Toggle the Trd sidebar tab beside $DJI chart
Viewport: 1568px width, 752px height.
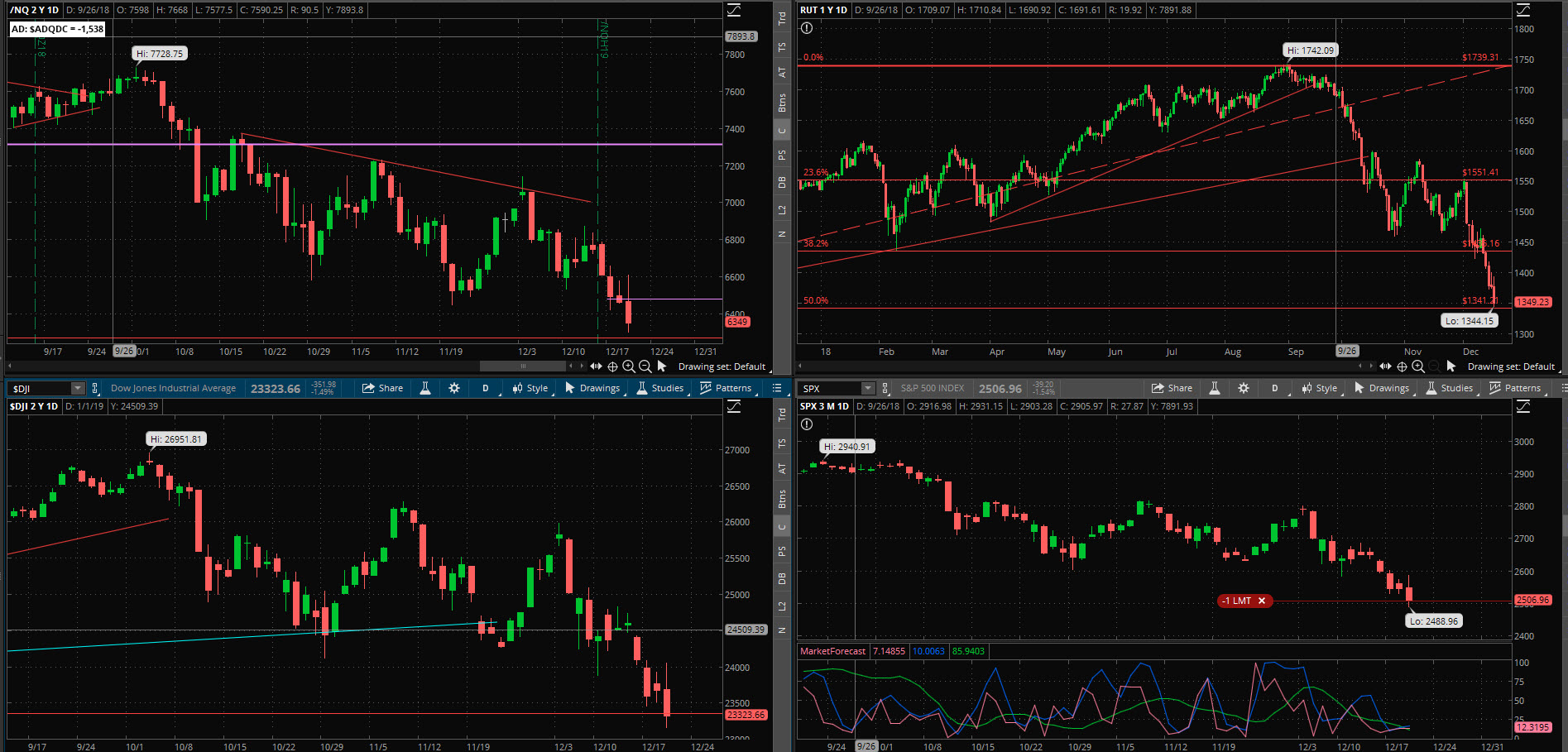[x=782, y=414]
